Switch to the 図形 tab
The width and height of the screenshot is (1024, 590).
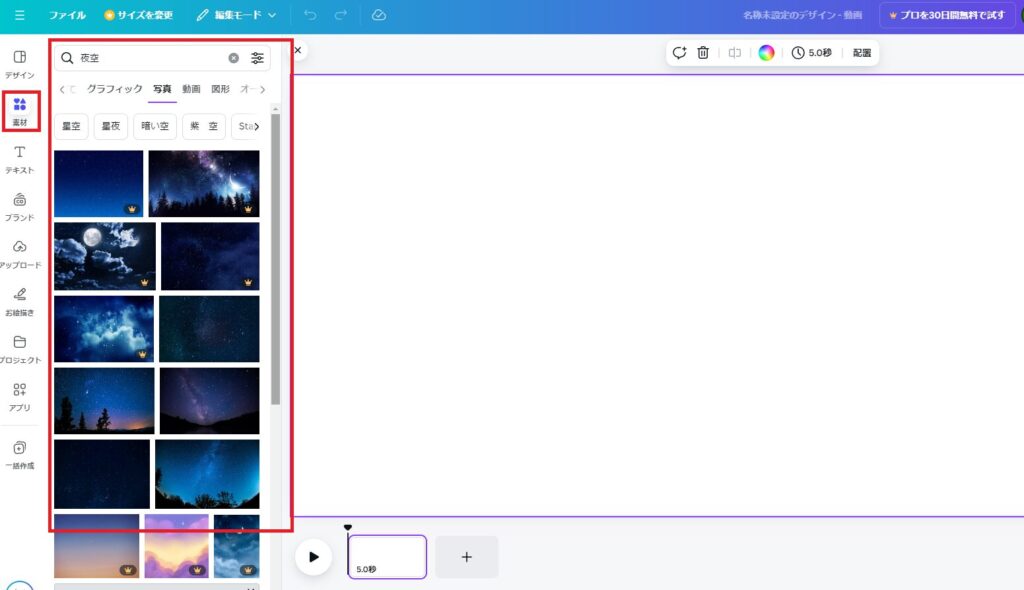[220, 89]
